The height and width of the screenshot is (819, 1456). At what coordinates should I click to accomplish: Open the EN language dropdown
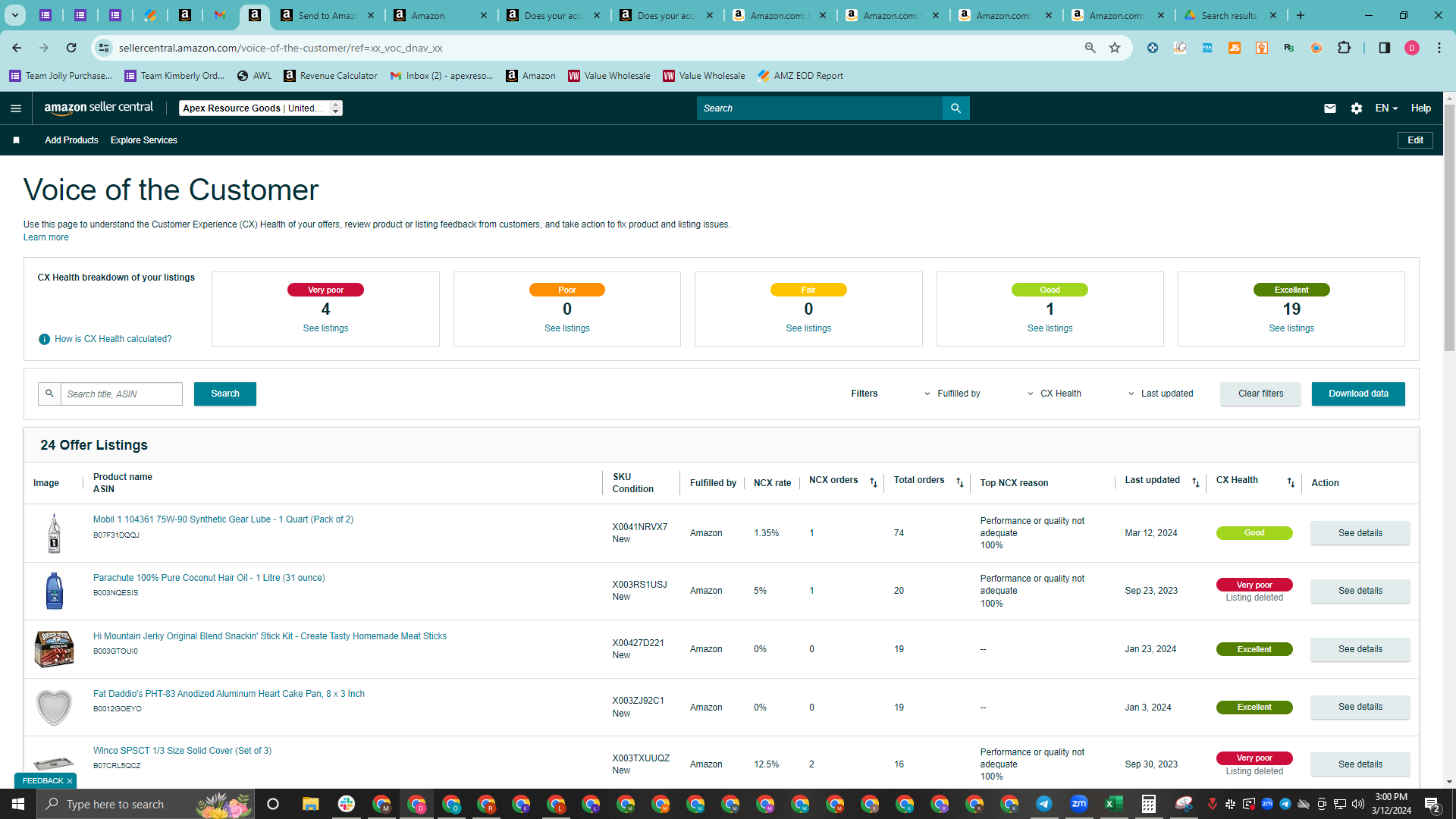pos(1386,108)
